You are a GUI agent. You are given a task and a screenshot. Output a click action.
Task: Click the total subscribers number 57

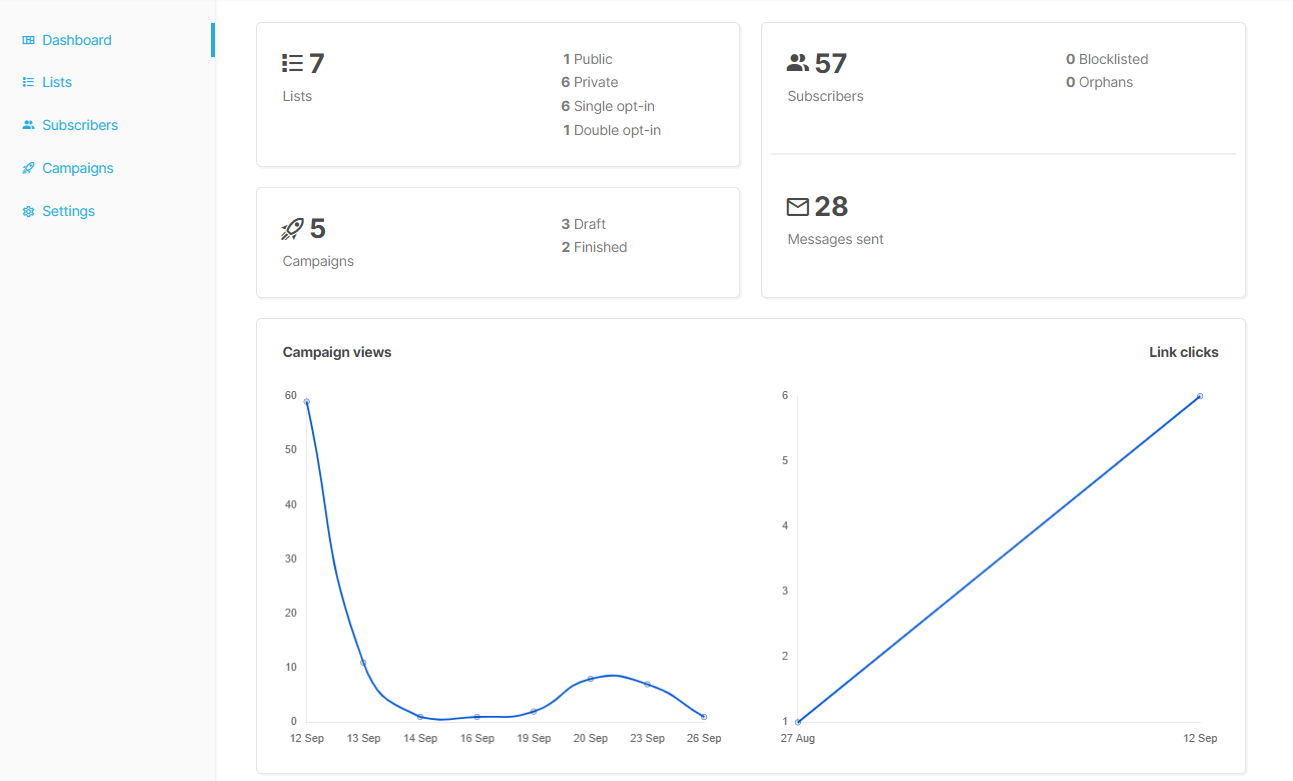[831, 64]
